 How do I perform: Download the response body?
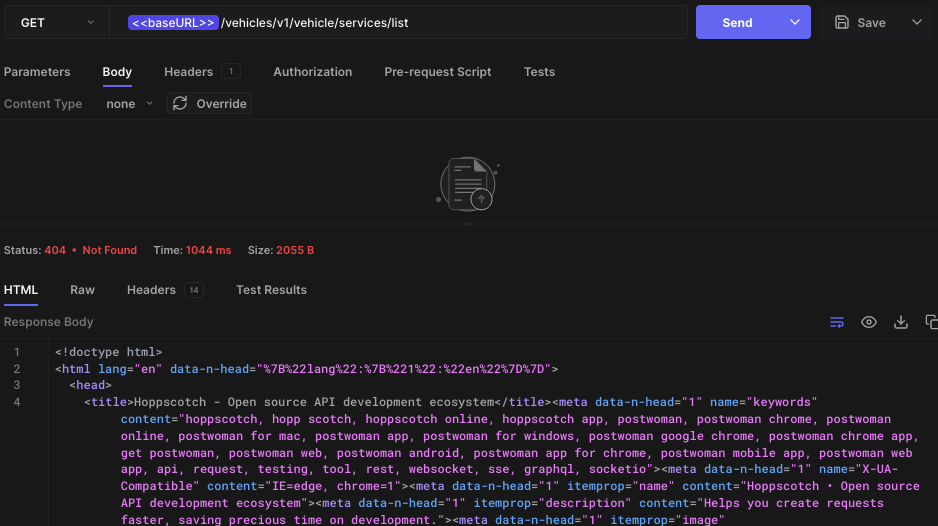[x=901, y=322]
